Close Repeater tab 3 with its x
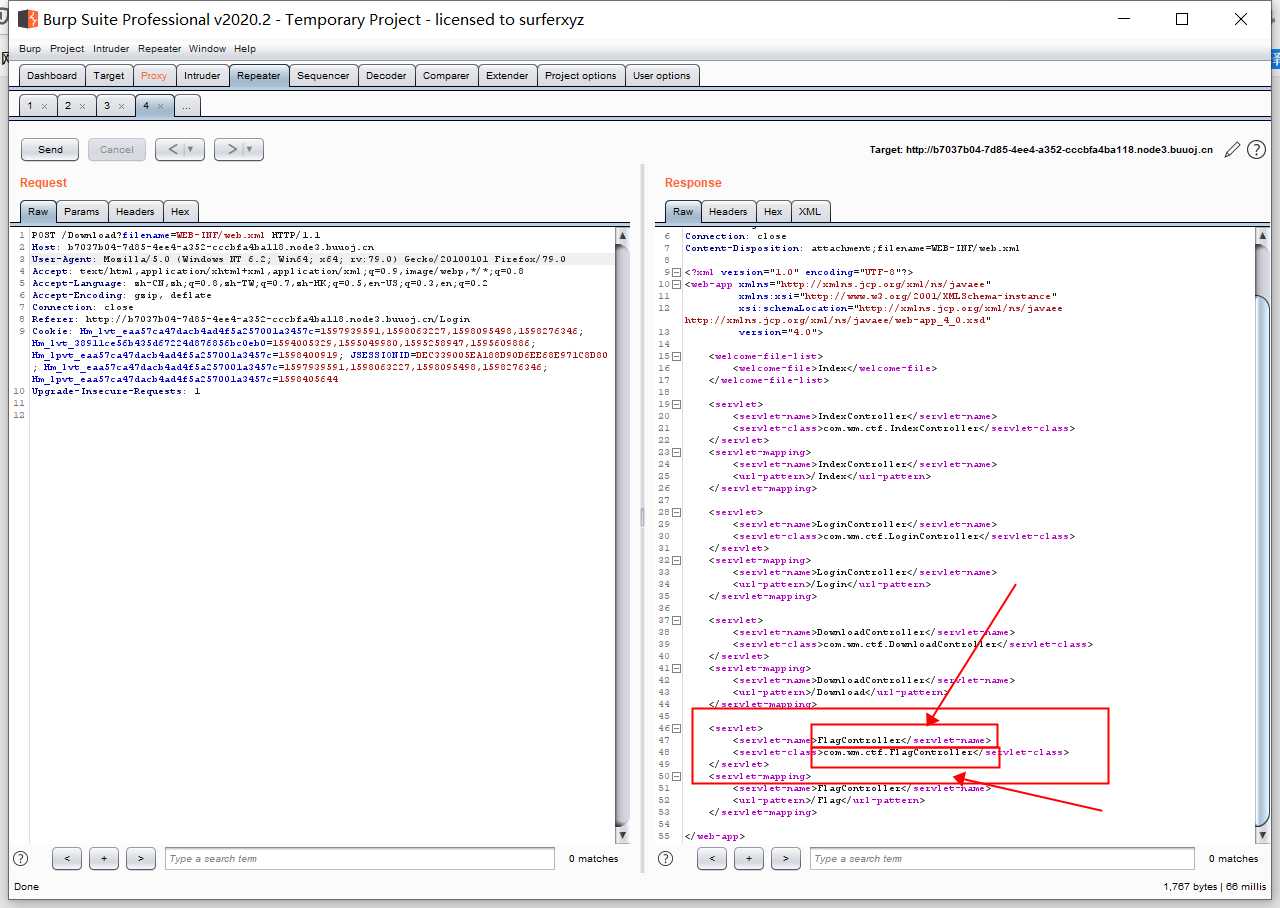The image size is (1280, 908). (121, 106)
